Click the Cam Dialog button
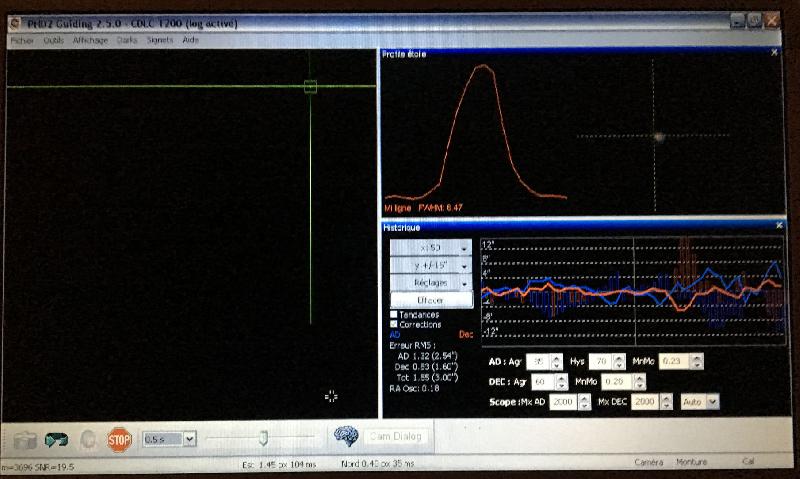This screenshot has width=800, height=479. click(x=396, y=436)
